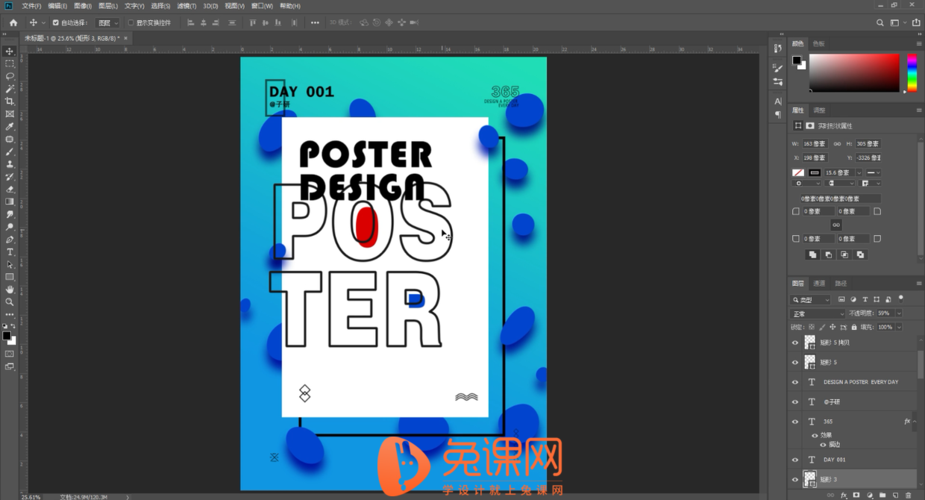Image resolution: width=925 pixels, height=500 pixels.
Task: Open the Paragraph panel icon
Action: pyautogui.click(x=778, y=114)
